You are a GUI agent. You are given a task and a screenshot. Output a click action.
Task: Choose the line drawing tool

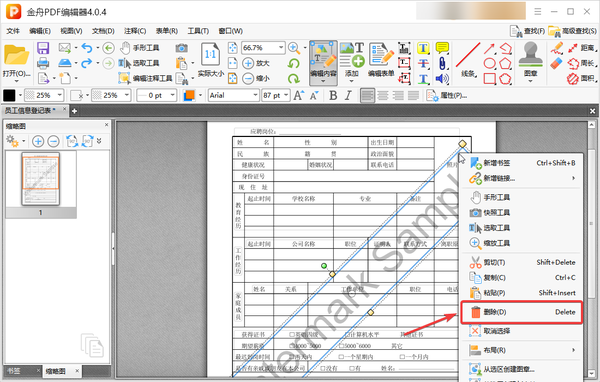coord(468,60)
